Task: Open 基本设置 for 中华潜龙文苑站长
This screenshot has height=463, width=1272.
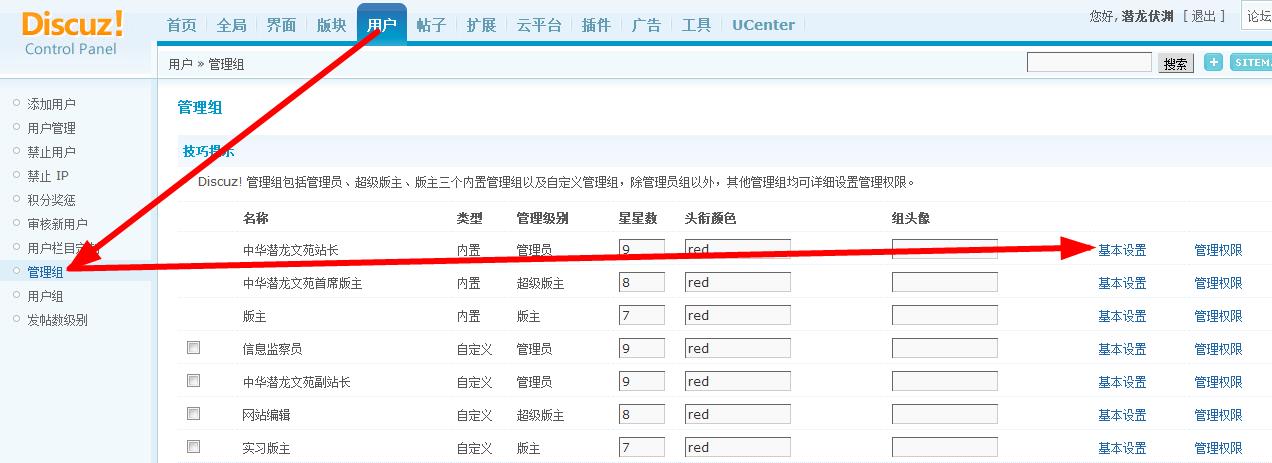Action: point(1122,250)
